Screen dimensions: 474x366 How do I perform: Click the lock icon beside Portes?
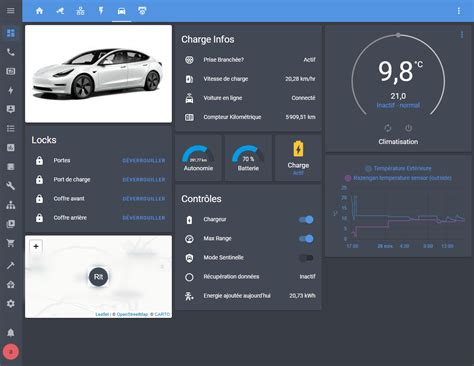point(39,160)
